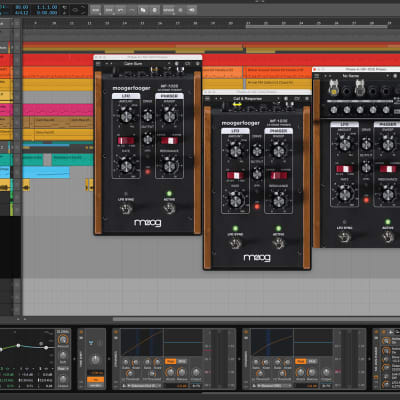Viewport: 400px width, 400px height.
Task: Click red LFO LED on right phaser pedal
Action: point(366,200)
